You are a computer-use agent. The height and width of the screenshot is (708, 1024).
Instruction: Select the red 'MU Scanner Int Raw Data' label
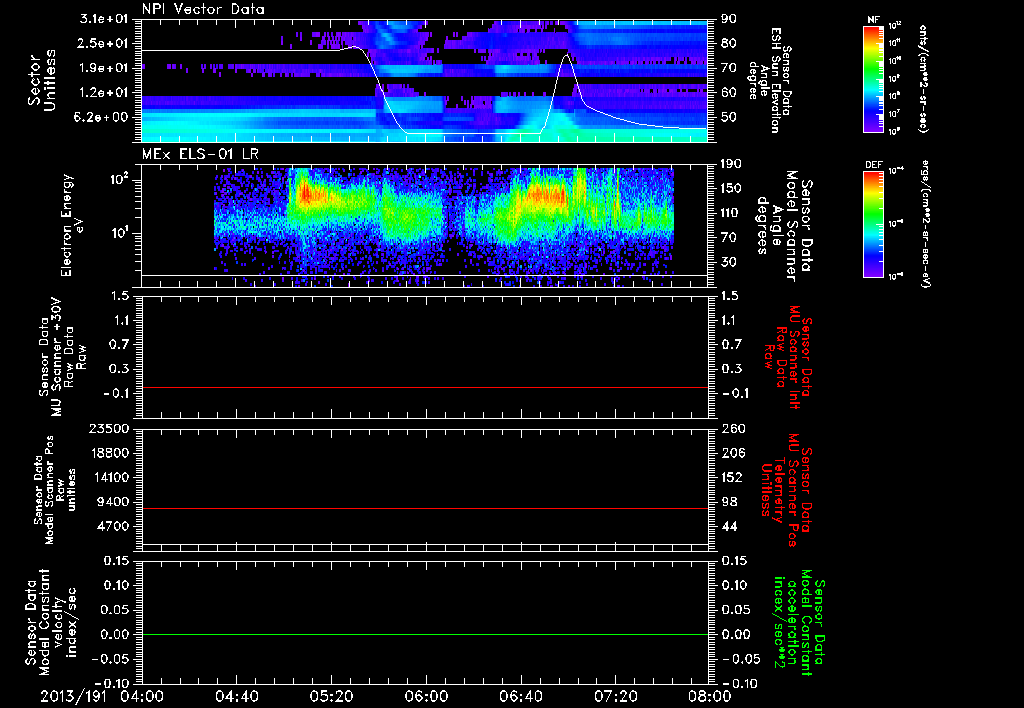(x=786, y=357)
